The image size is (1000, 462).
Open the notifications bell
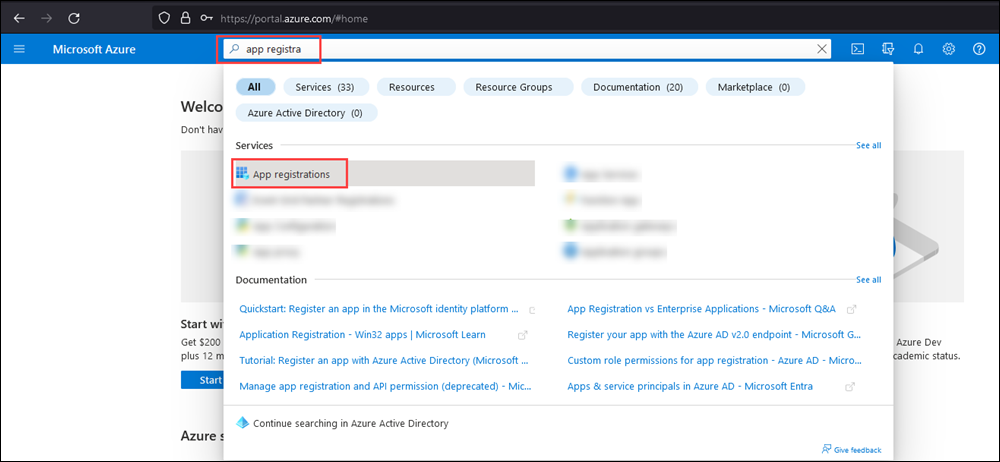click(918, 49)
